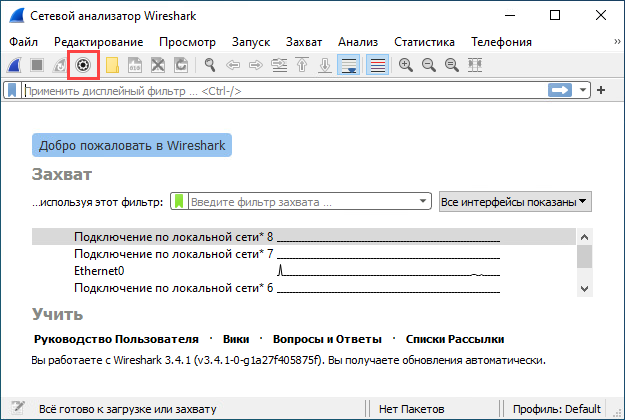Open the Захват menu
Image resolution: width=625 pixels, height=420 pixels.
point(304,42)
